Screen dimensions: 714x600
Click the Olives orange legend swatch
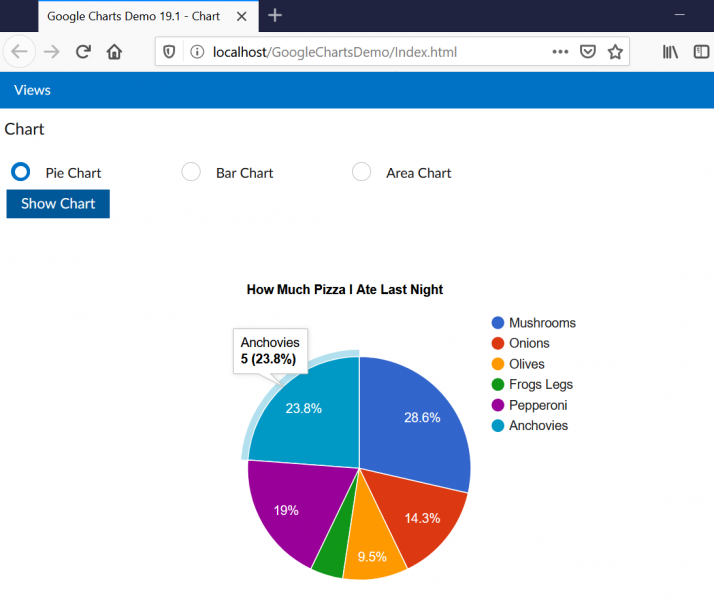(498, 364)
